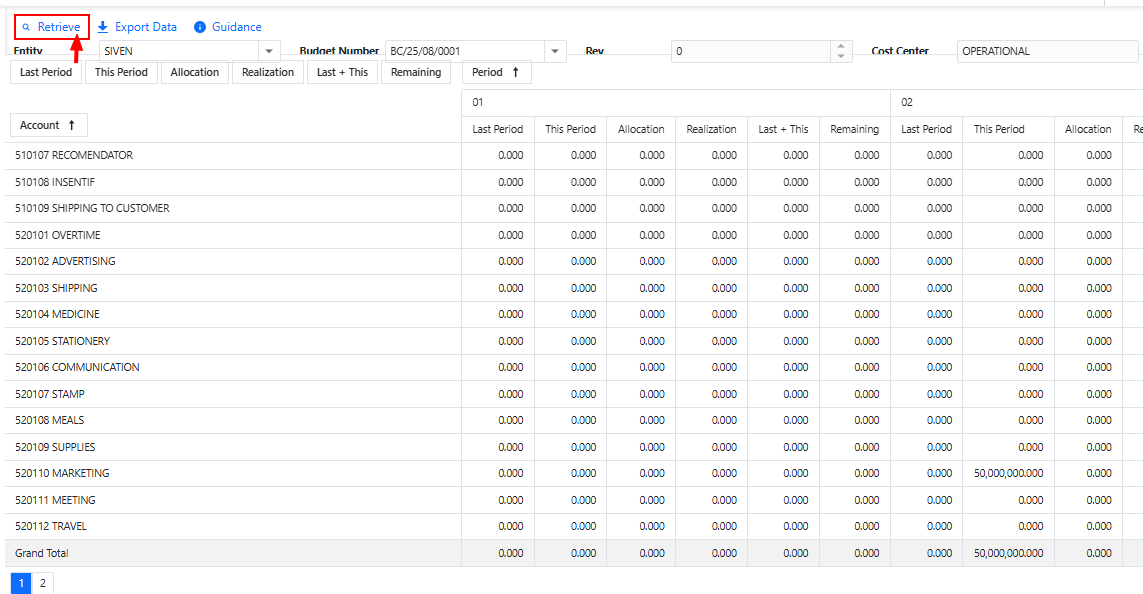Open the Budget Number dropdown arrow
This screenshot has height=594, width=1143.
pyautogui.click(x=555, y=51)
